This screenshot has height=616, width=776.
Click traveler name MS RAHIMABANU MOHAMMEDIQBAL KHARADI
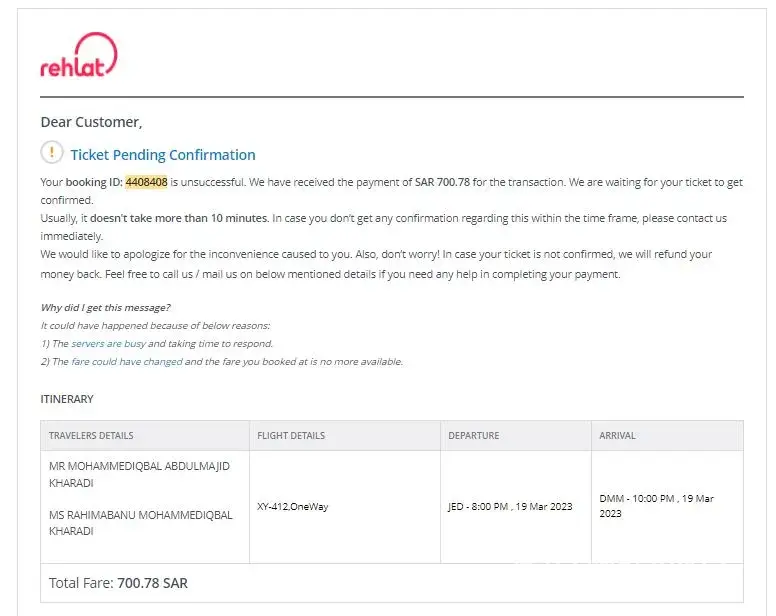(140, 523)
